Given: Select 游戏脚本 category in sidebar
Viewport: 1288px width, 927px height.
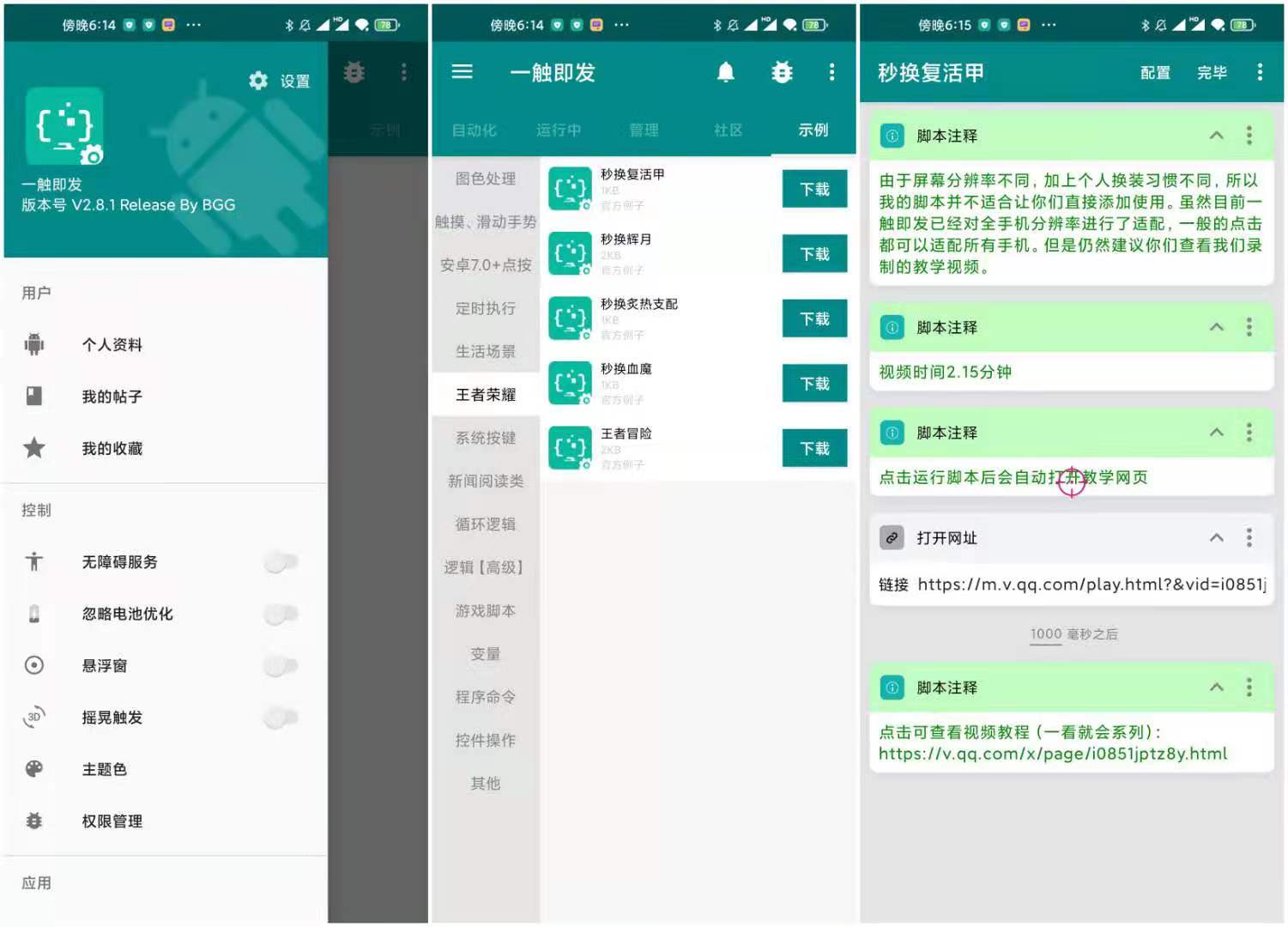Looking at the screenshot, I should click(x=486, y=611).
